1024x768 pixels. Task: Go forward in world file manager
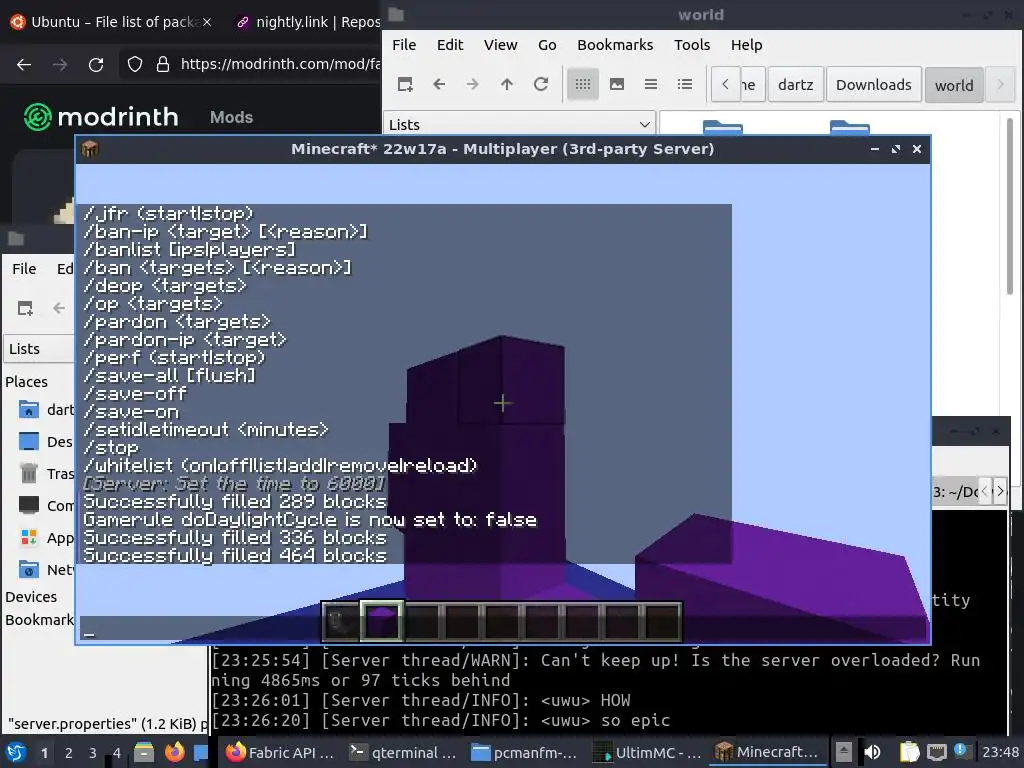pos(473,84)
